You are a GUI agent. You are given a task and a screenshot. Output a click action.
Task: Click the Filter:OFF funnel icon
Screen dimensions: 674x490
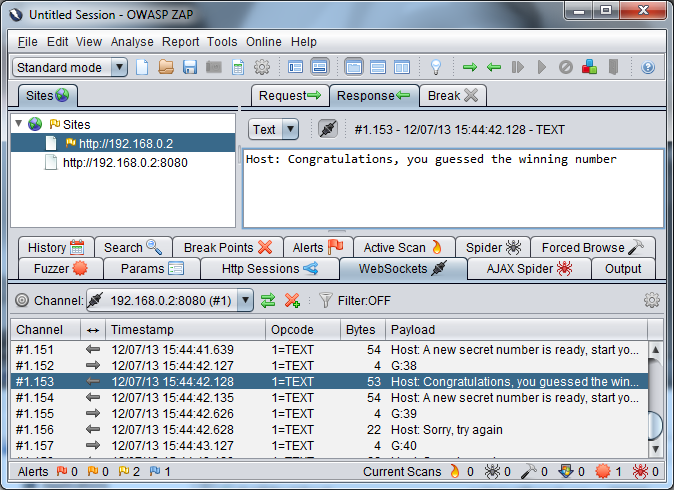(326, 300)
